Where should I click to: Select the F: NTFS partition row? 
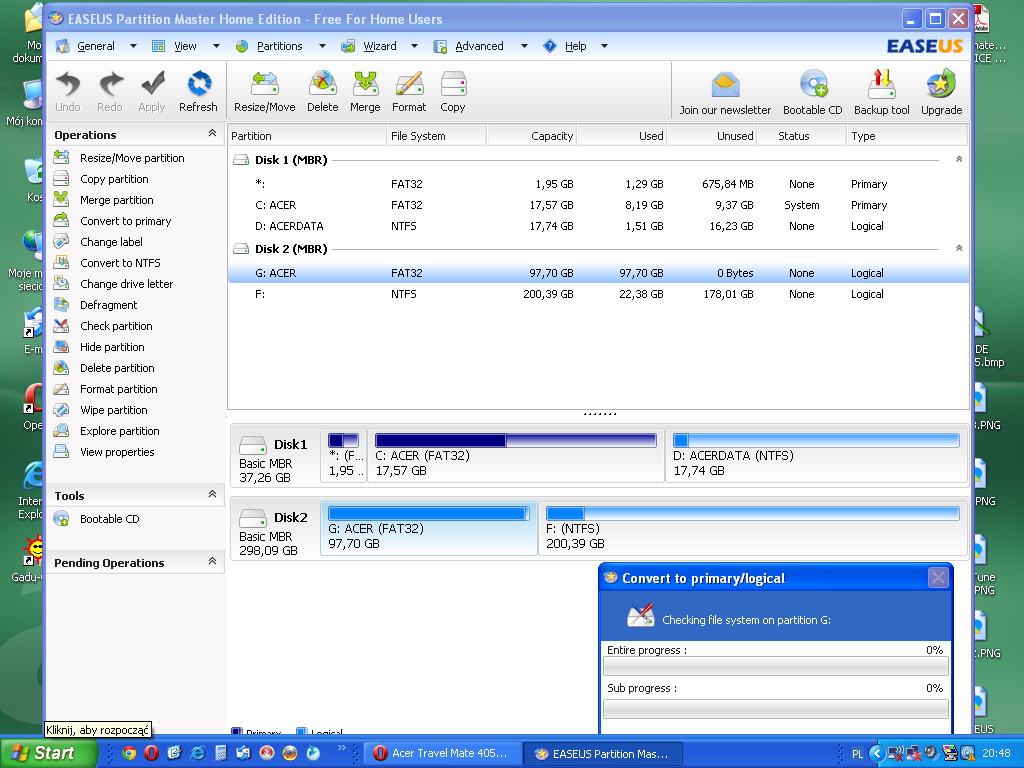(598, 294)
